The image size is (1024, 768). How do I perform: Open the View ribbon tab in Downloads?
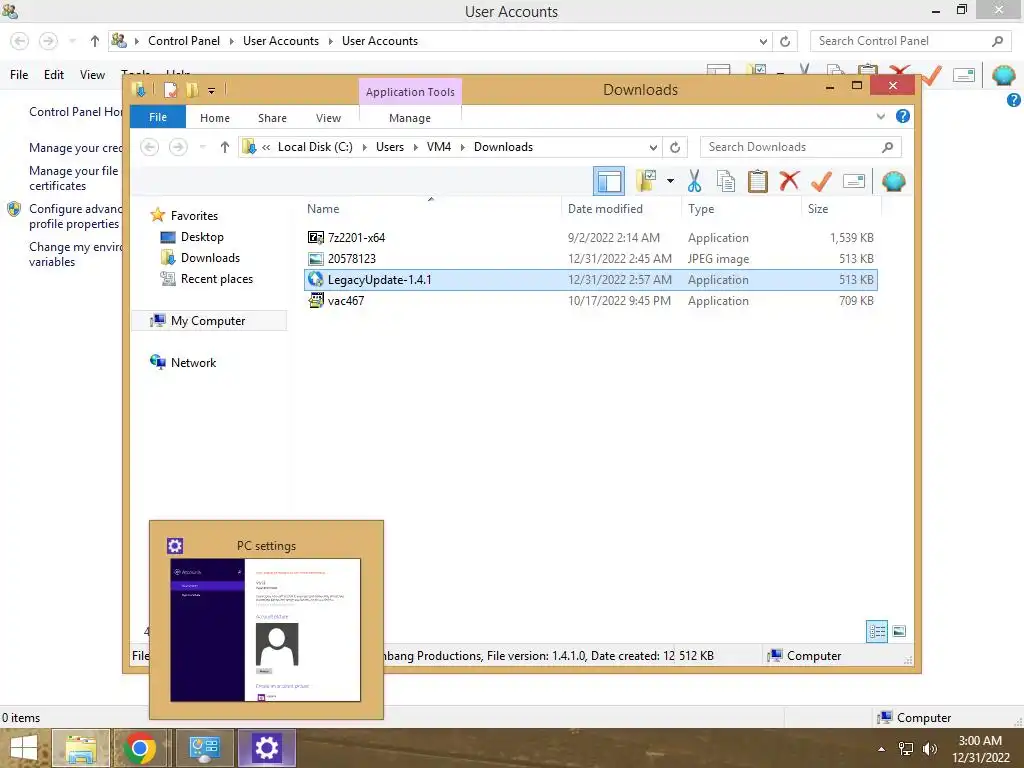(x=328, y=118)
